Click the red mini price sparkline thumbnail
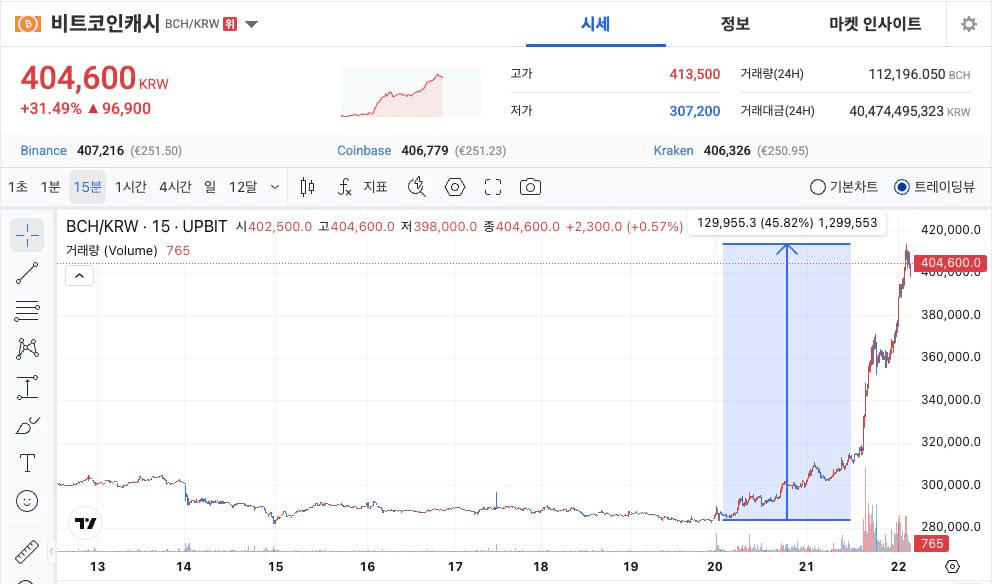The width and height of the screenshot is (992, 584). tap(411, 93)
